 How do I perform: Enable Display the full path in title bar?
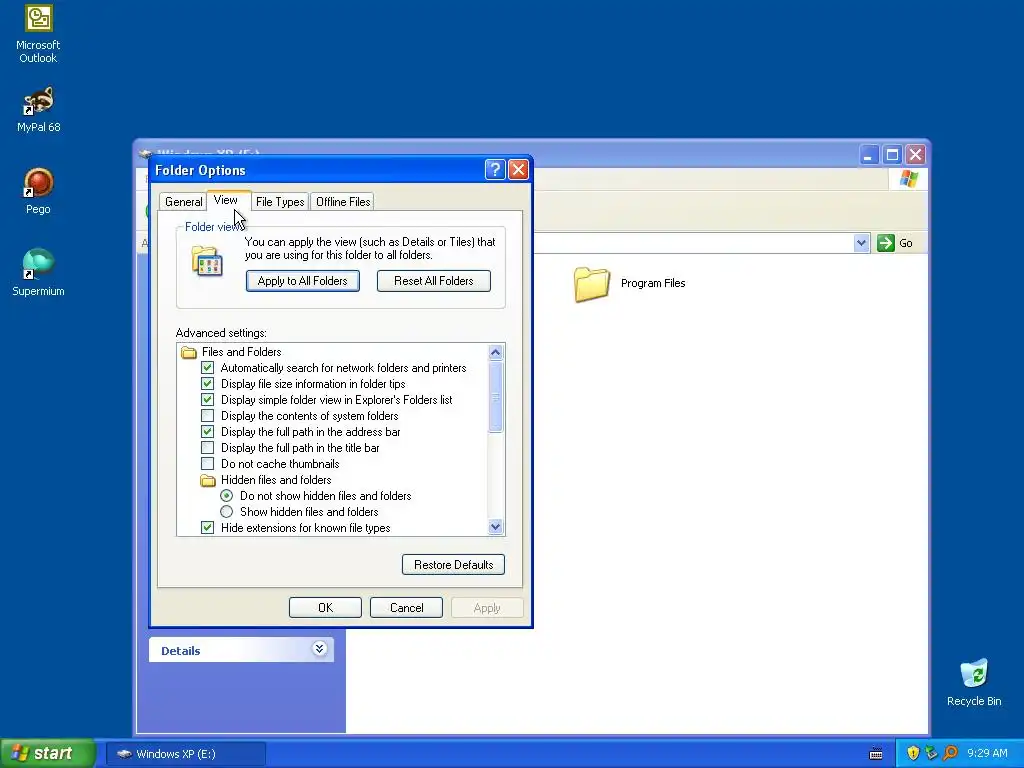click(207, 447)
